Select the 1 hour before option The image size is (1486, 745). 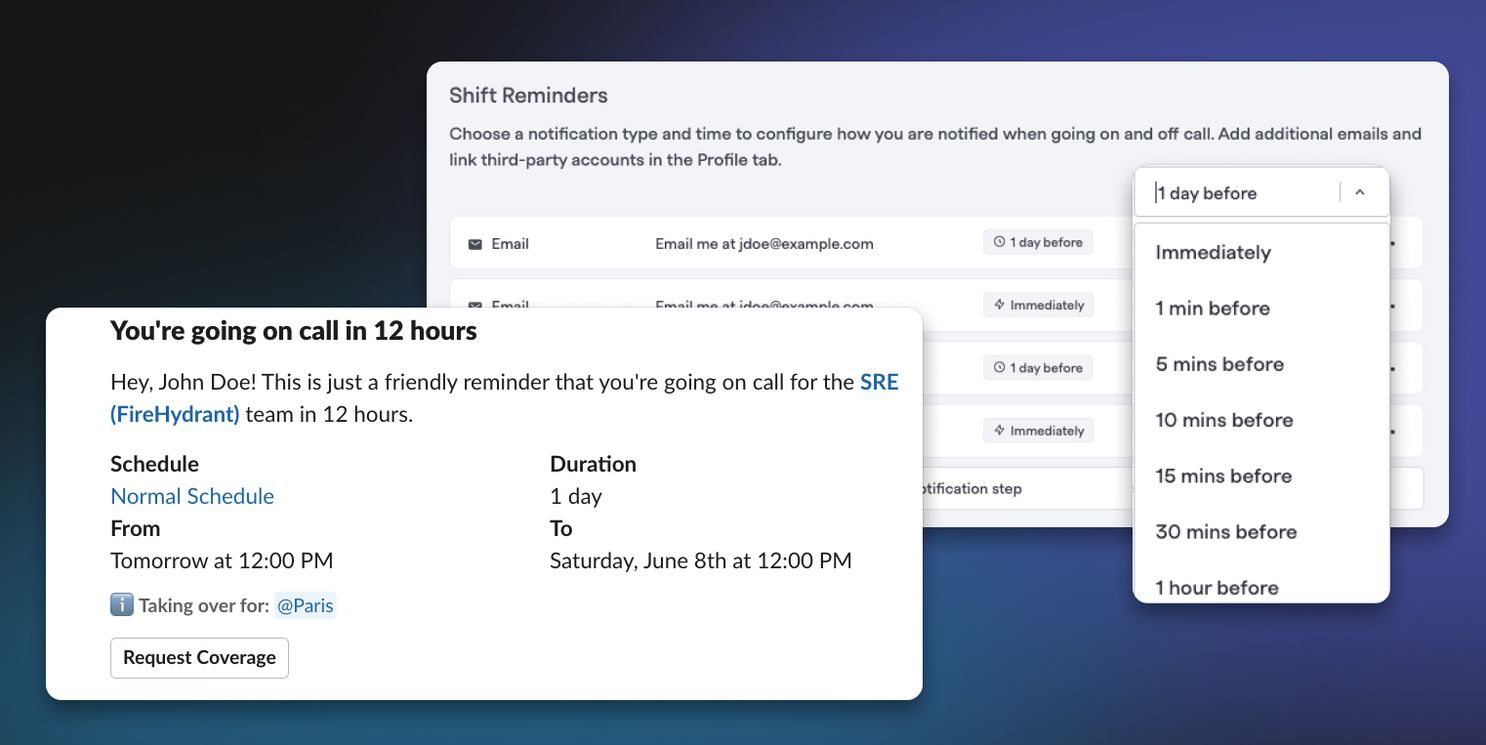(1217, 588)
